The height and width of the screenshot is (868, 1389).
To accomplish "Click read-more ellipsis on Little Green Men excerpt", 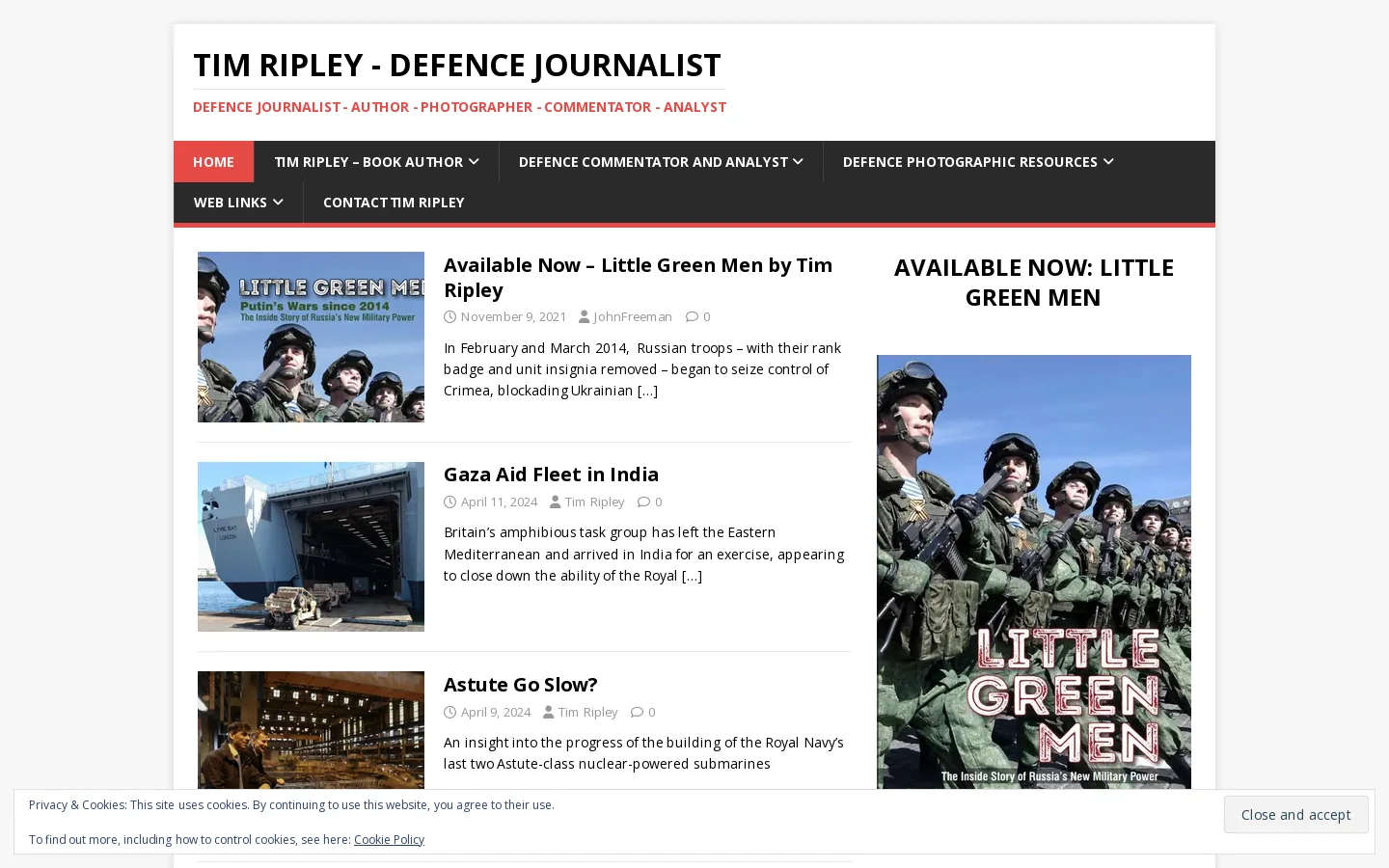I will pos(647,391).
